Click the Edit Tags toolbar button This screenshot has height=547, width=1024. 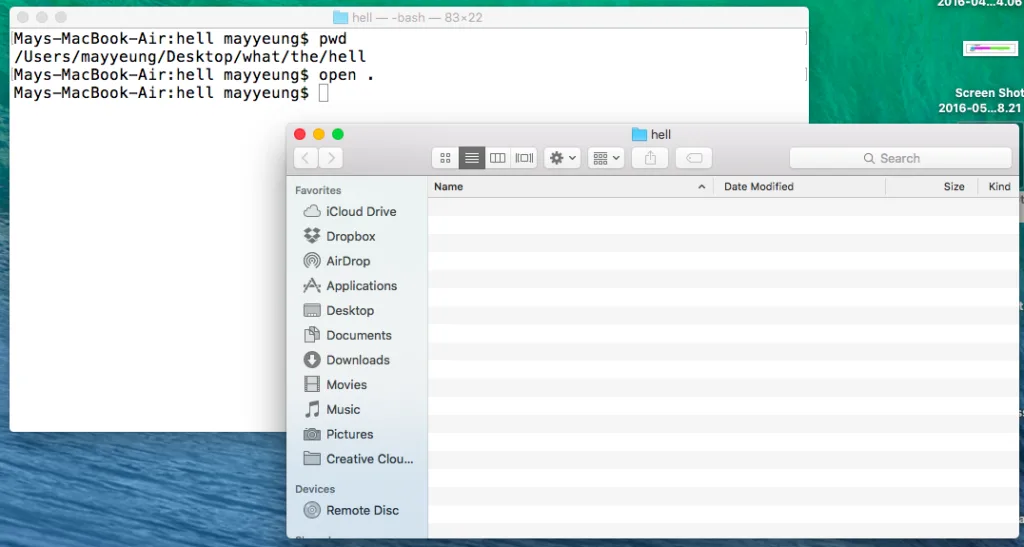pyautogui.click(x=694, y=158)
